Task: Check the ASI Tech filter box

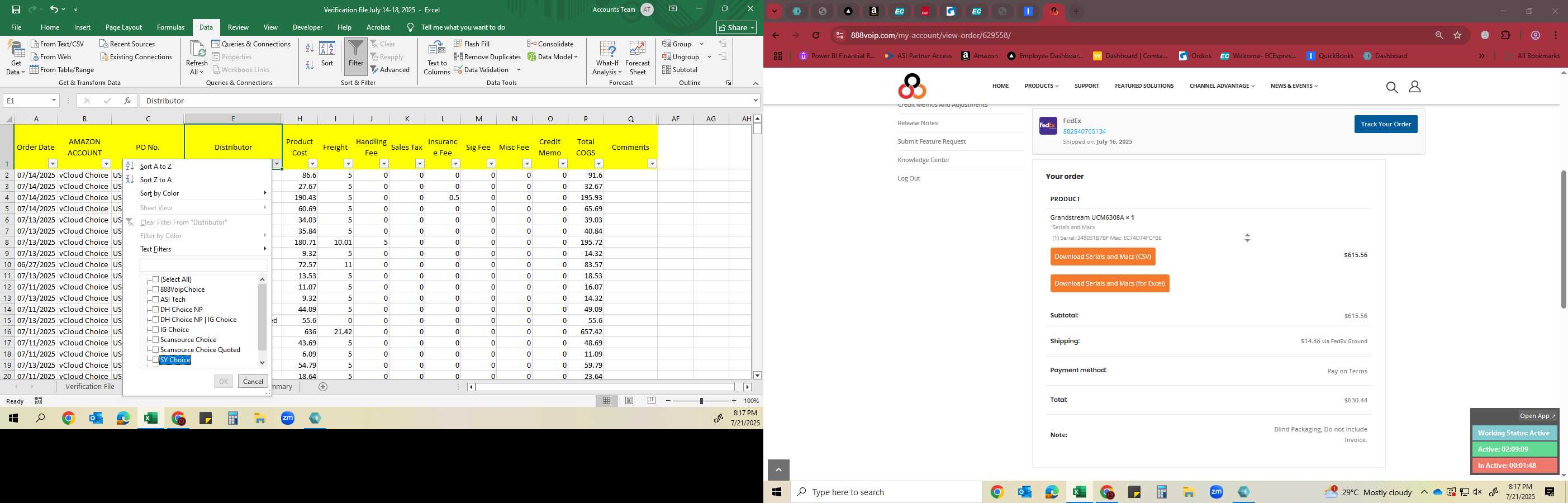Action: tap(156, 300)
